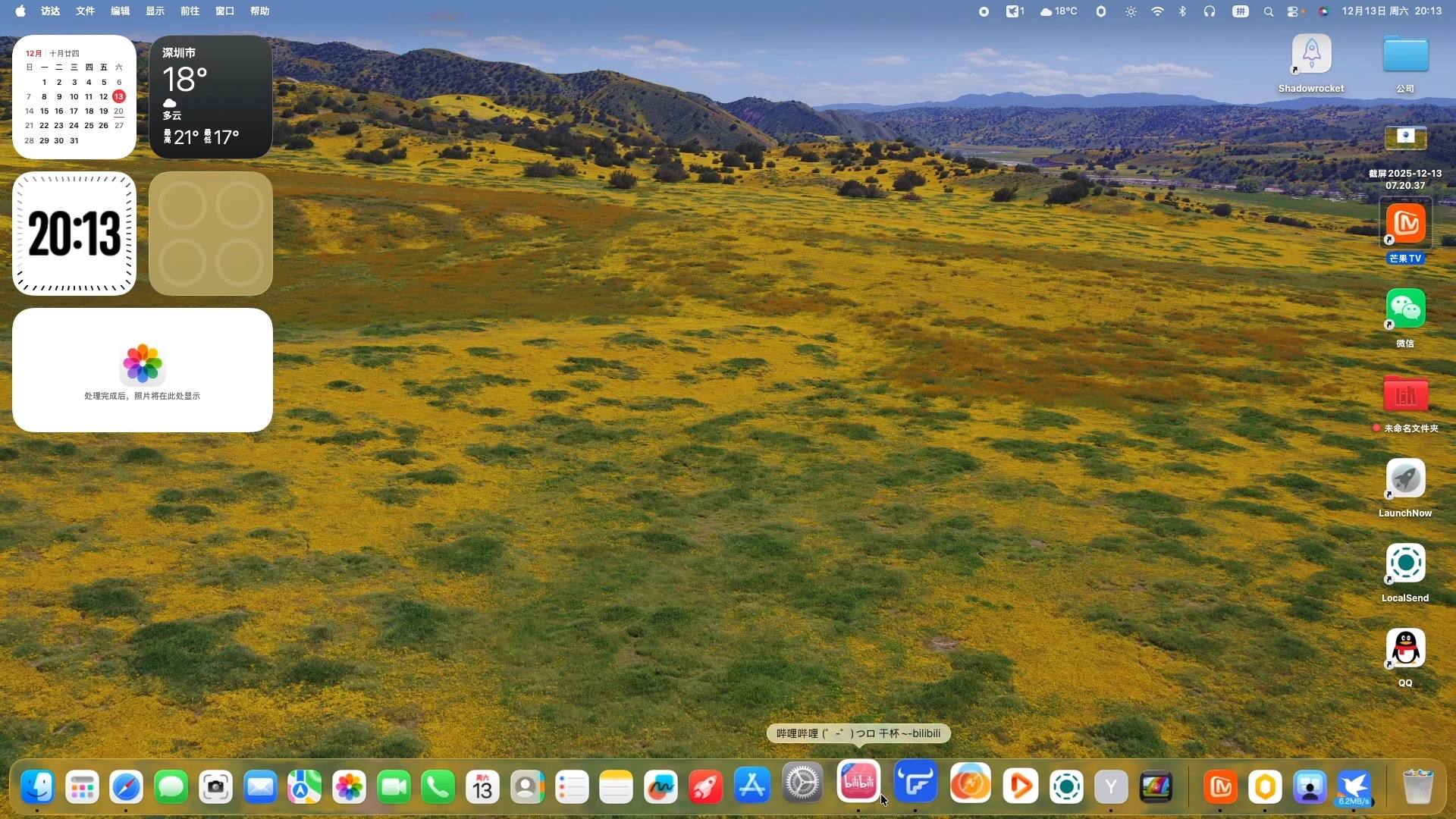Click Siri icon in menu bar
The height and width of the screenshot is (819, 1456).
[x=1324, y=11]
